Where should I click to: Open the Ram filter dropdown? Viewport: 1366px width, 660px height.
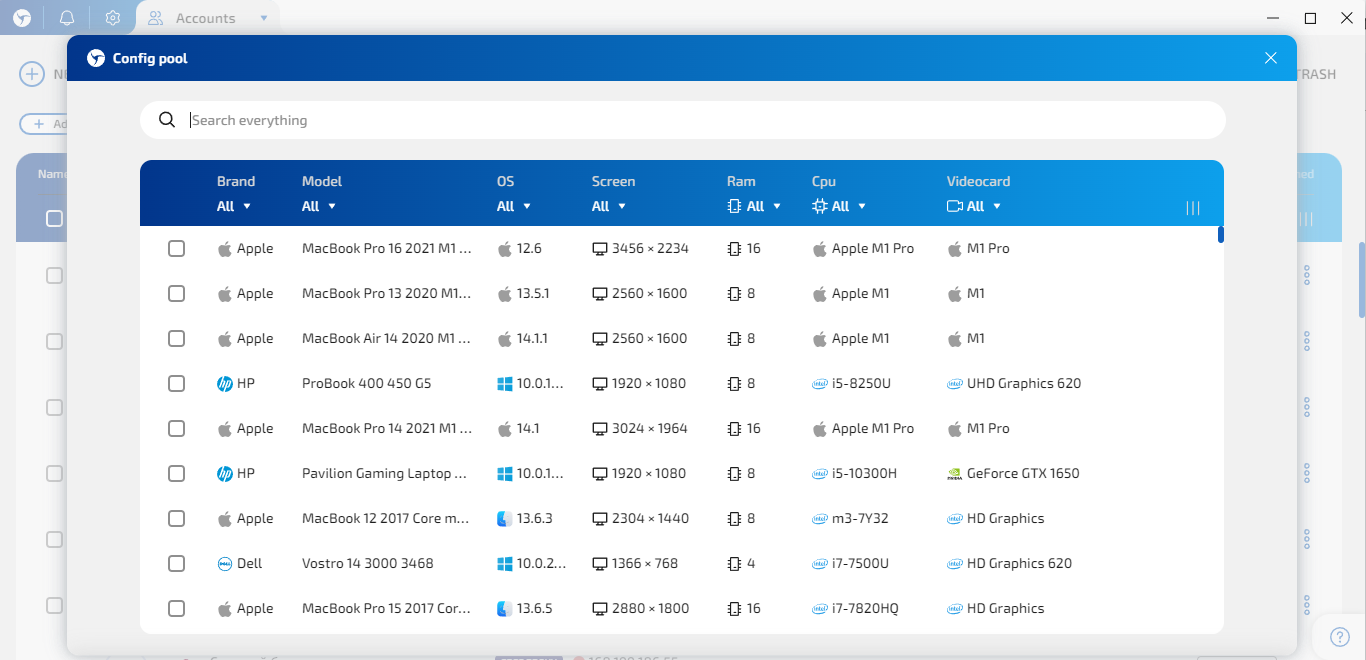(754, 206)
